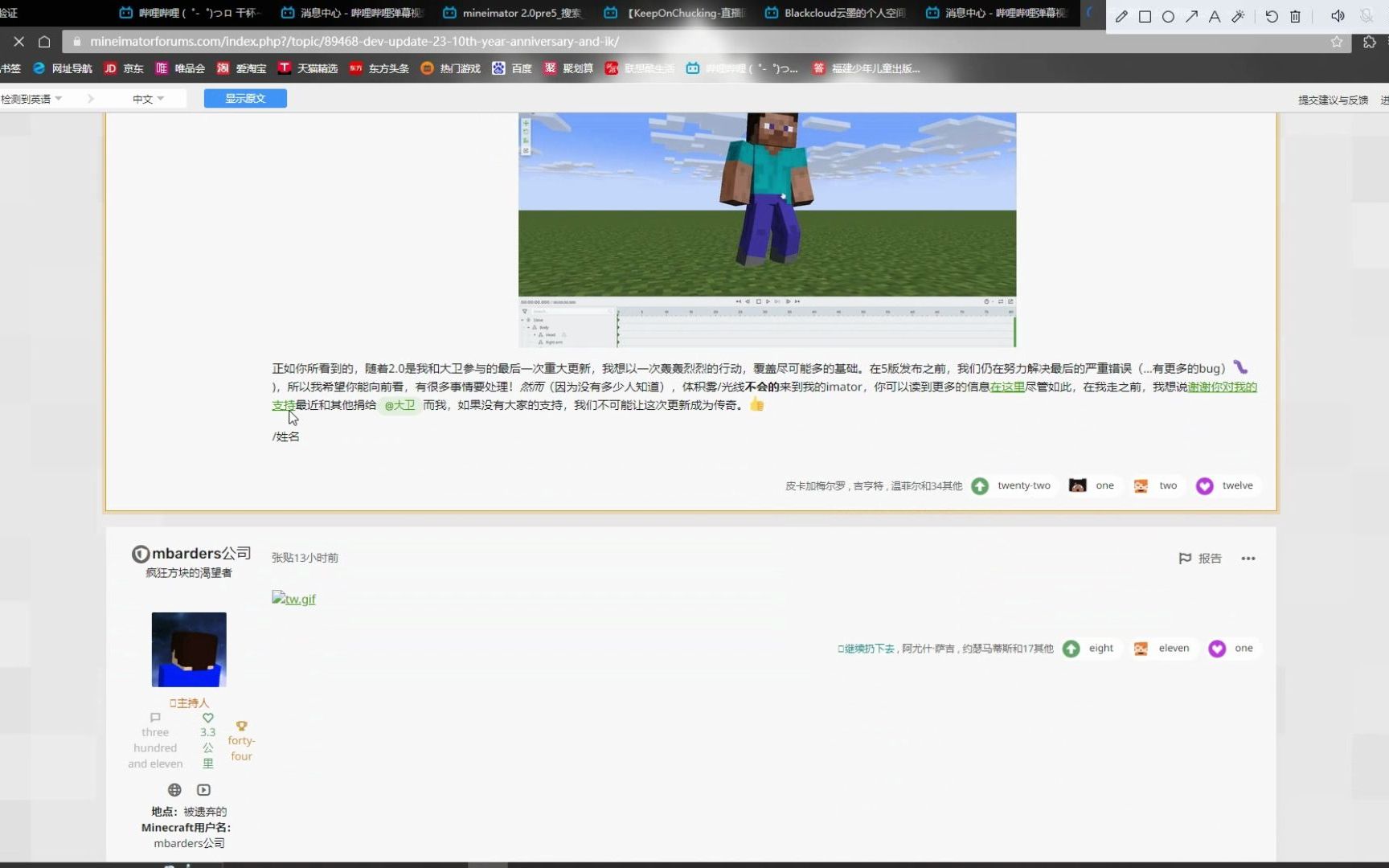
Task: Click the post count speech bubble icon
Action: point(155,718)
